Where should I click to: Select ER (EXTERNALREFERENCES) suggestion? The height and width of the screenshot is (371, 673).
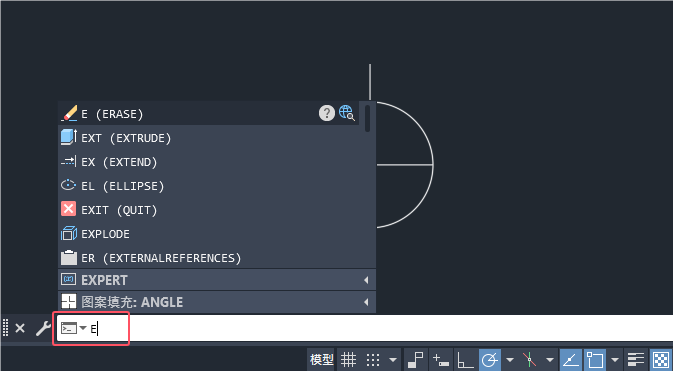coord(209,258)
